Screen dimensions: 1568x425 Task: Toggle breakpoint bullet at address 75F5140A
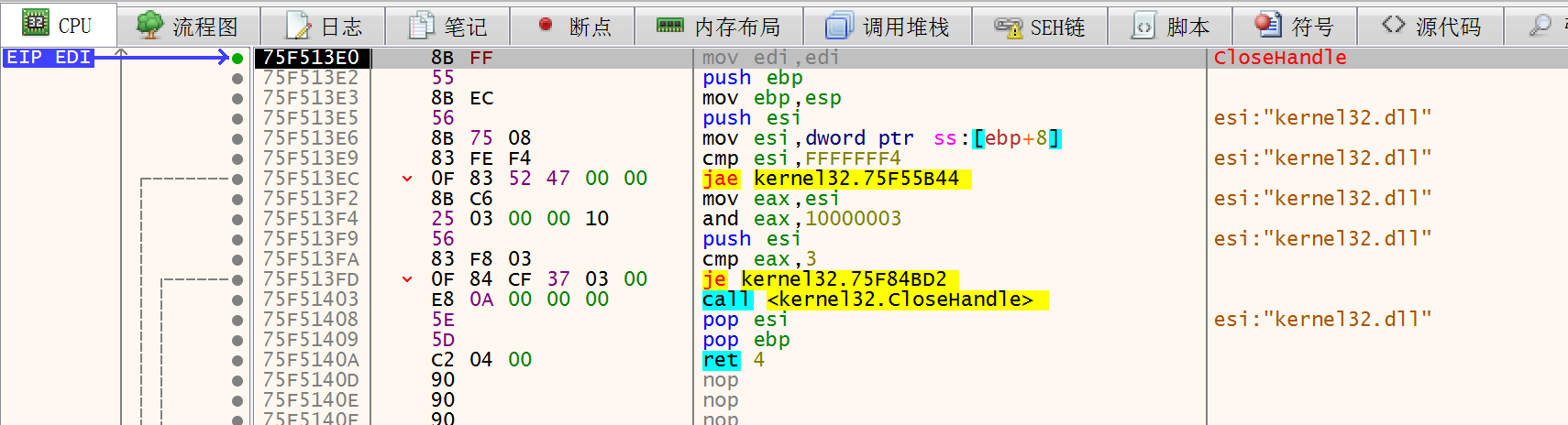pos(237,361)
